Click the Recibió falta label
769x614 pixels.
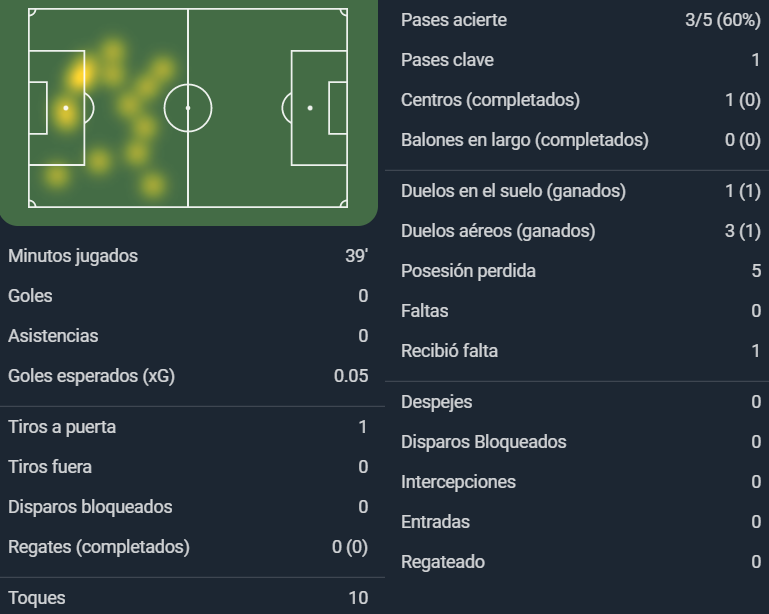(x=449, y=351)
